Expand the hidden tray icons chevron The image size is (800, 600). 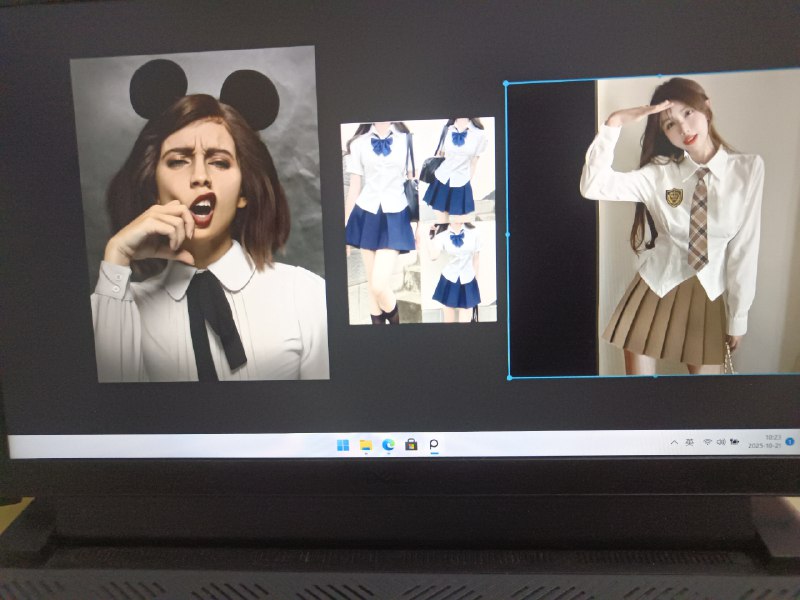coord(674,442)
